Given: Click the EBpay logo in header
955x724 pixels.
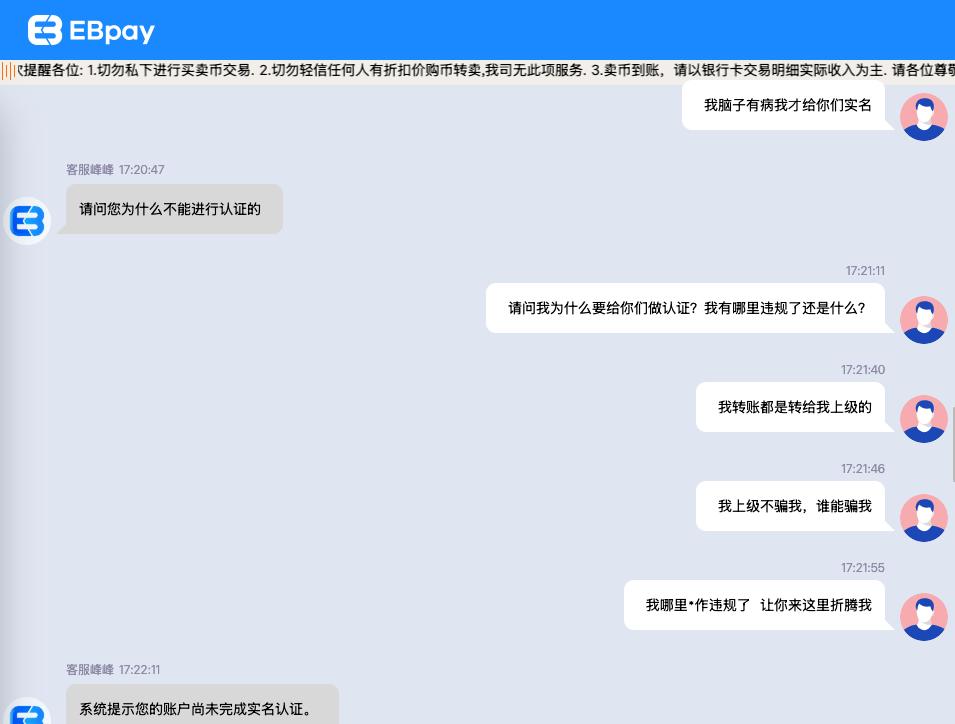Looking at the screenshot, I should (x=45, y=30).
